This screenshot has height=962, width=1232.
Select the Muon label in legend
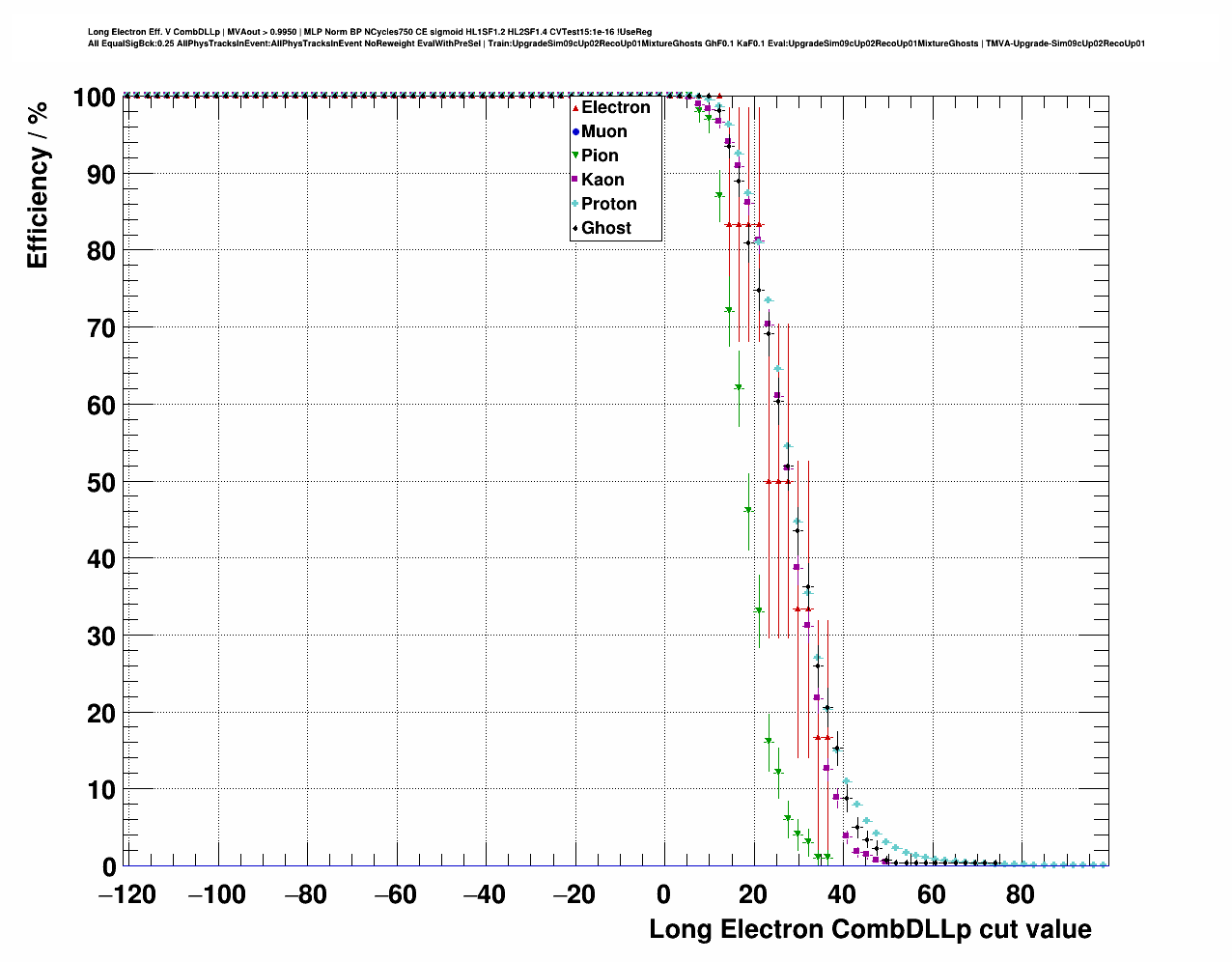tap(603, 131)
